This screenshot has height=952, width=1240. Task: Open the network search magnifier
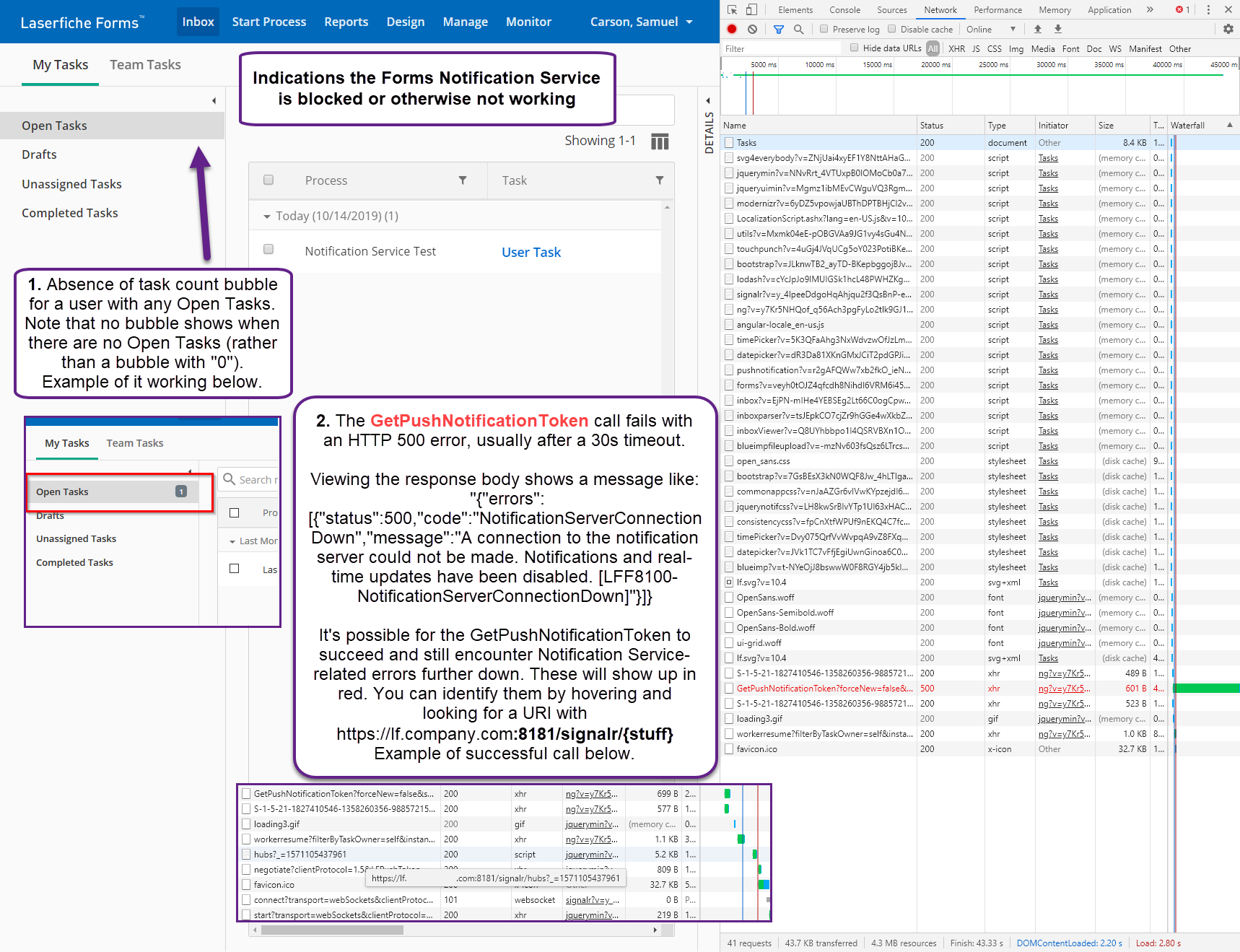798,30
